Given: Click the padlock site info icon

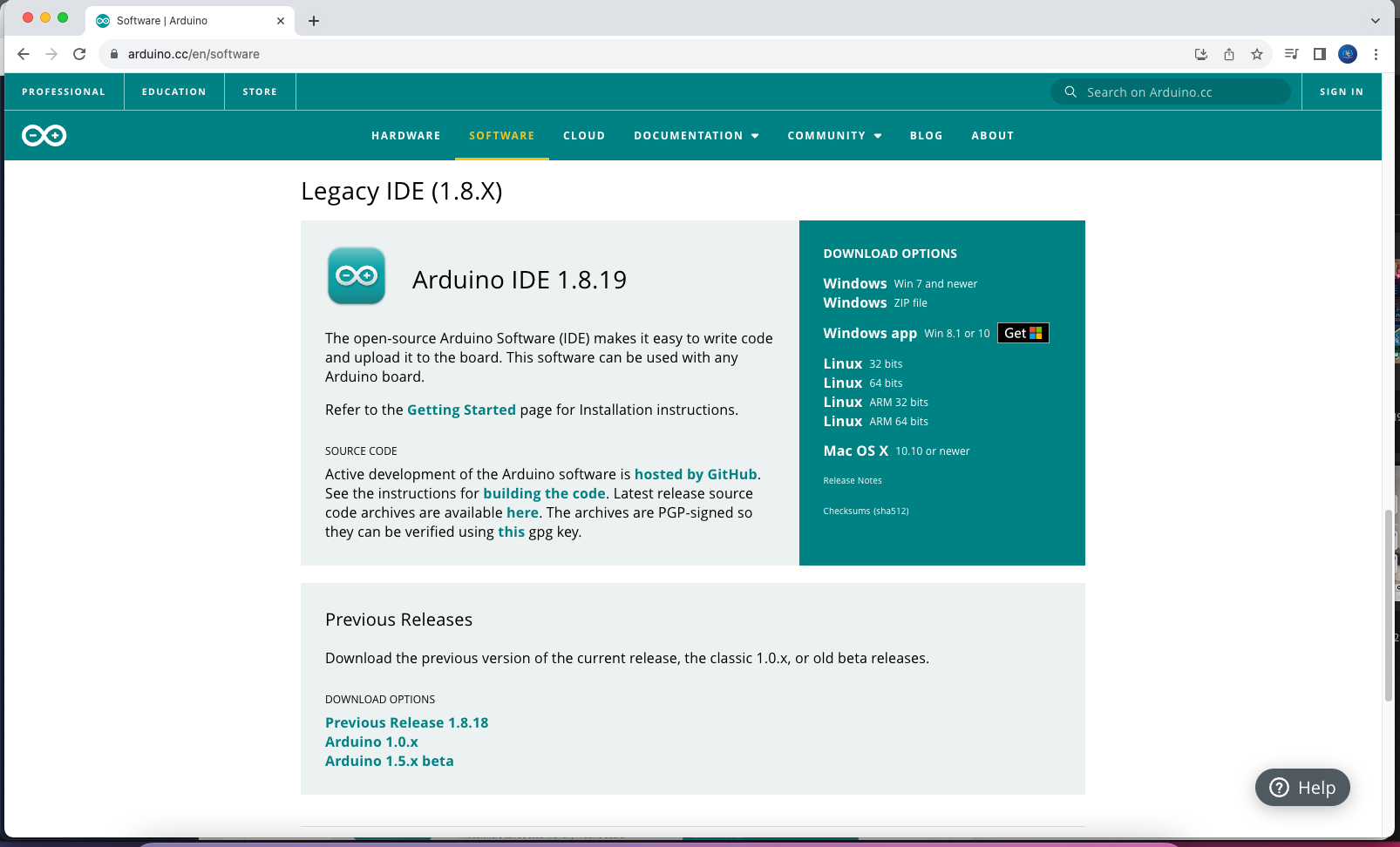Looking at the screenshot, I should point(113,54).
